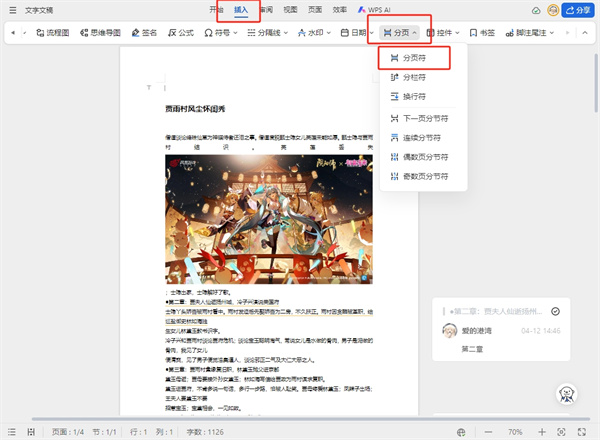
Task: Insert a mind map (思维导图)
Action: [100, 33]
